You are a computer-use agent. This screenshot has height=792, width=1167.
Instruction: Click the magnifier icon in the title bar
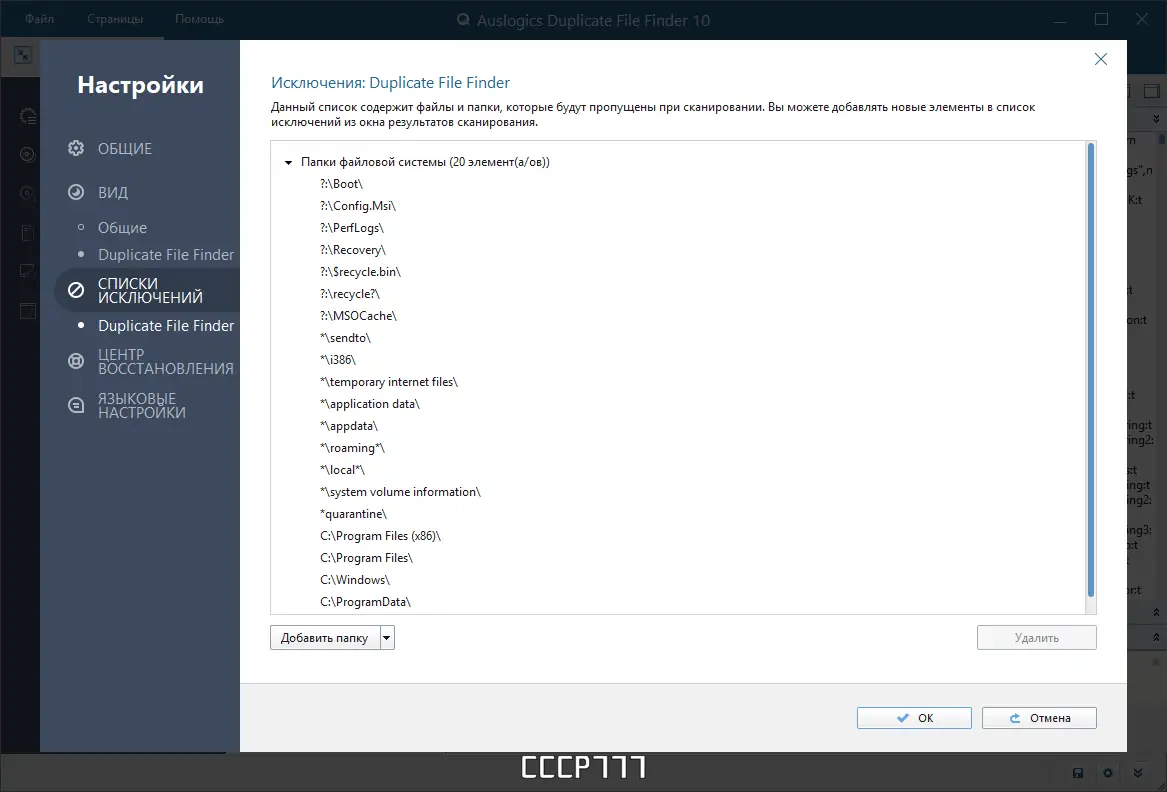(462, 19)
